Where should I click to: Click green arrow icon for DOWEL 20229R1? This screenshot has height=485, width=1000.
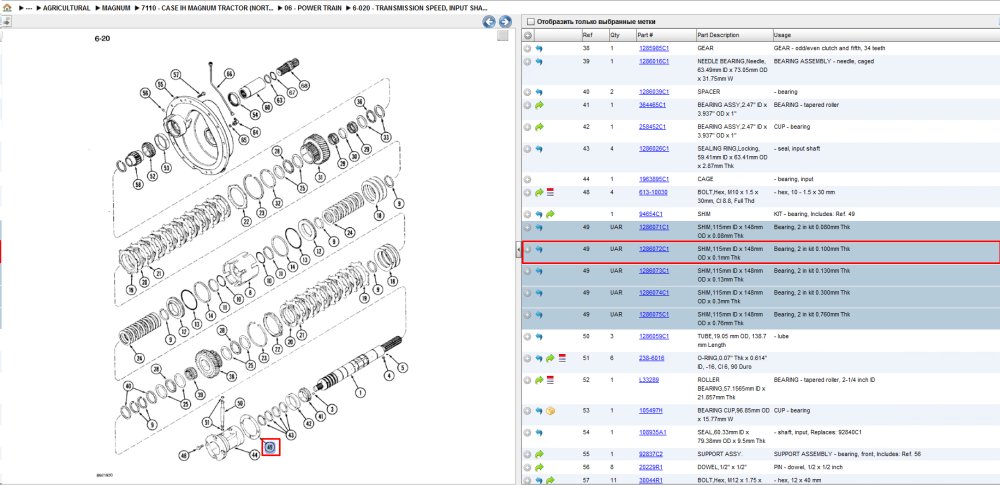click(539, 467)
